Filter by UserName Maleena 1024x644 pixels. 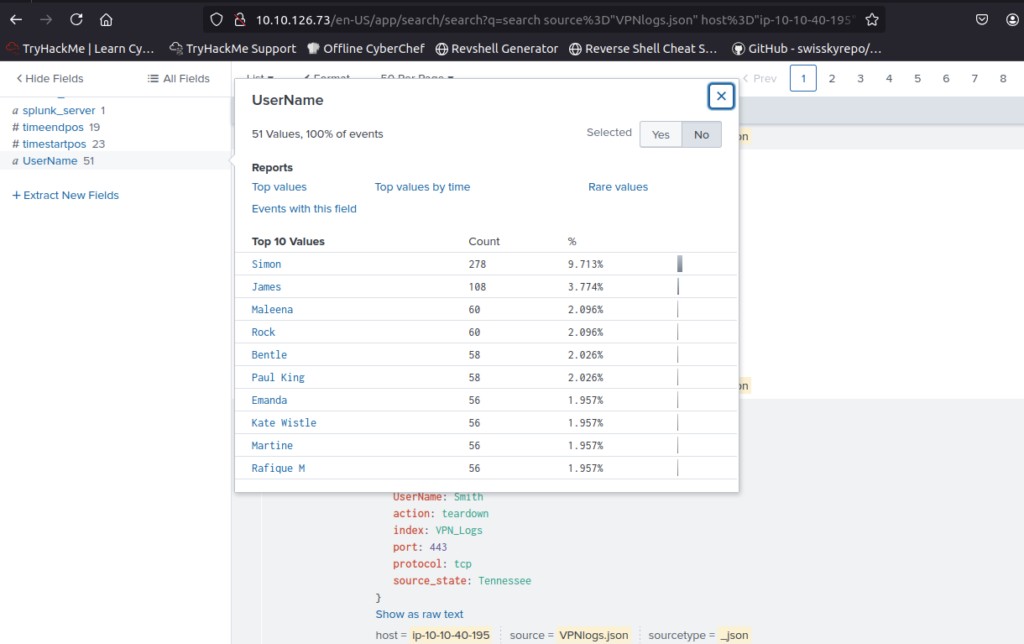272,310
